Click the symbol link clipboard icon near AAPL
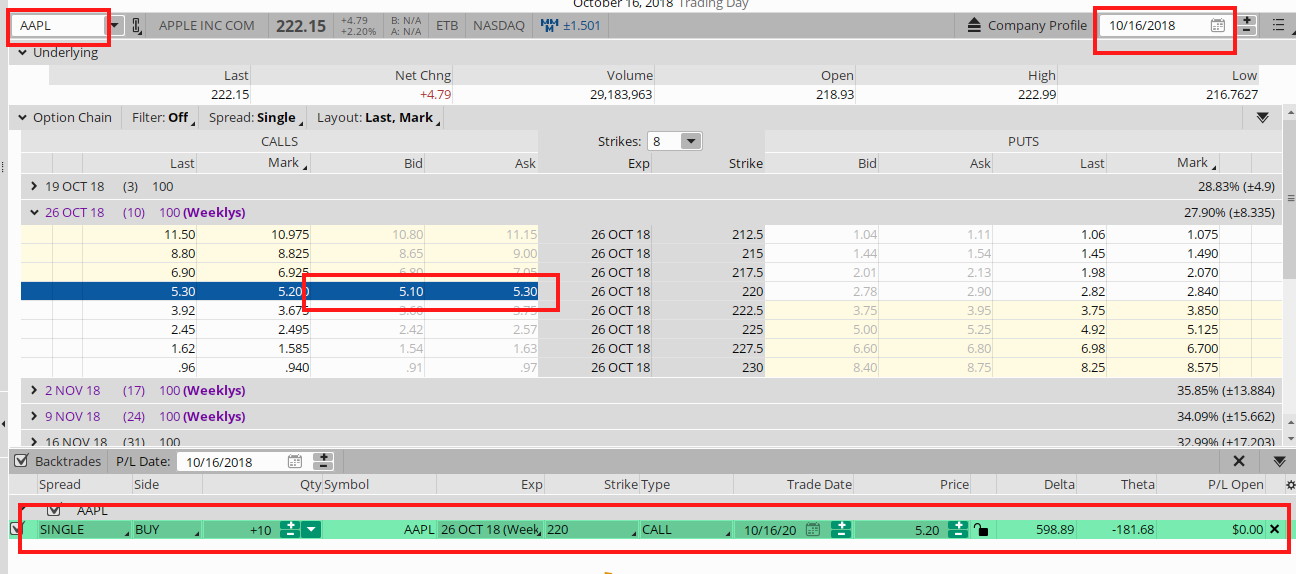 pyautogui.click(x=137, y=26)
